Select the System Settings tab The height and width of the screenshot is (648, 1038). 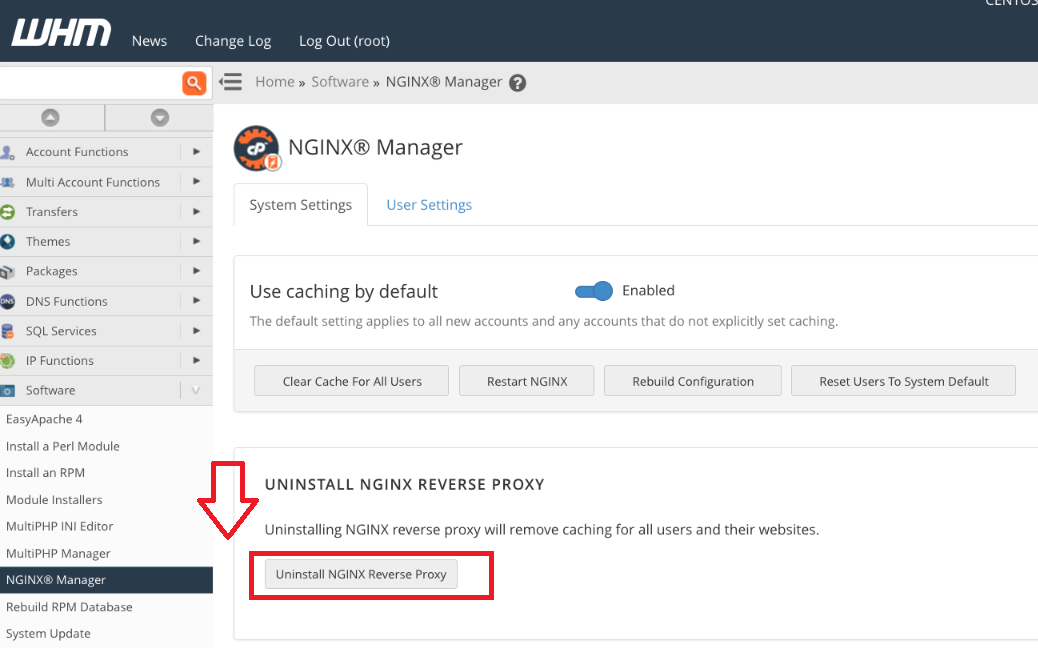coord(300,205)
